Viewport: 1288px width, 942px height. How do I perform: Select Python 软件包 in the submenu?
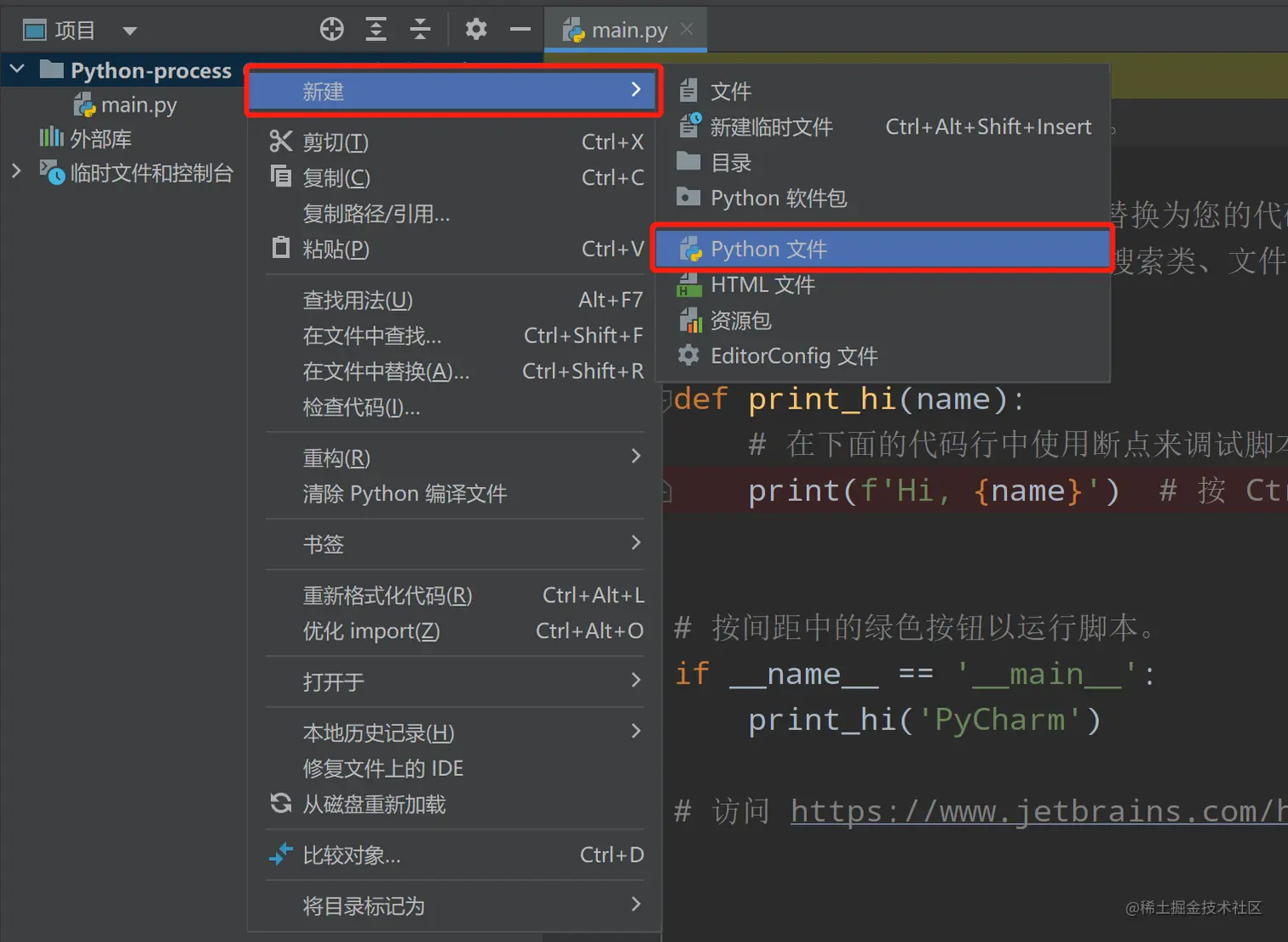click(x=883, y=198)
